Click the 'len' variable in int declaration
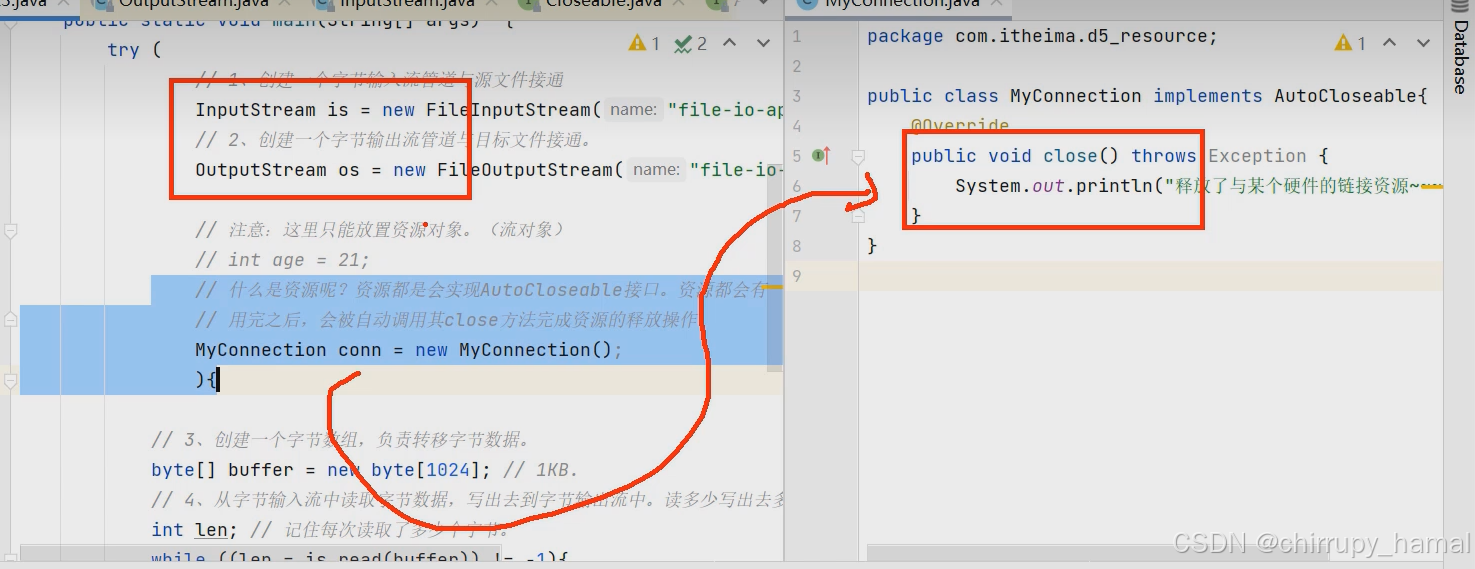 211,530
